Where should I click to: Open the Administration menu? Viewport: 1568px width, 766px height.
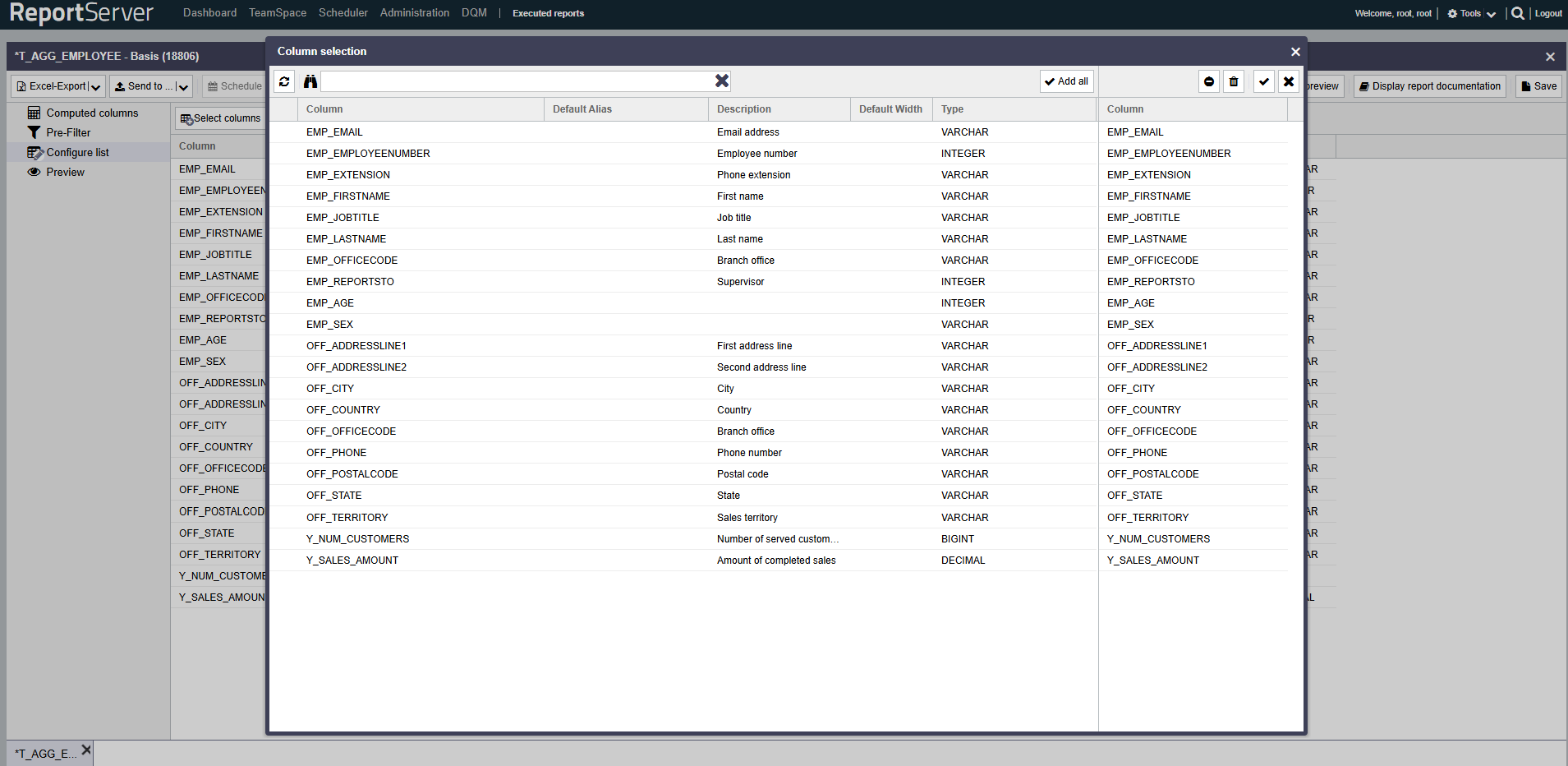414,13
